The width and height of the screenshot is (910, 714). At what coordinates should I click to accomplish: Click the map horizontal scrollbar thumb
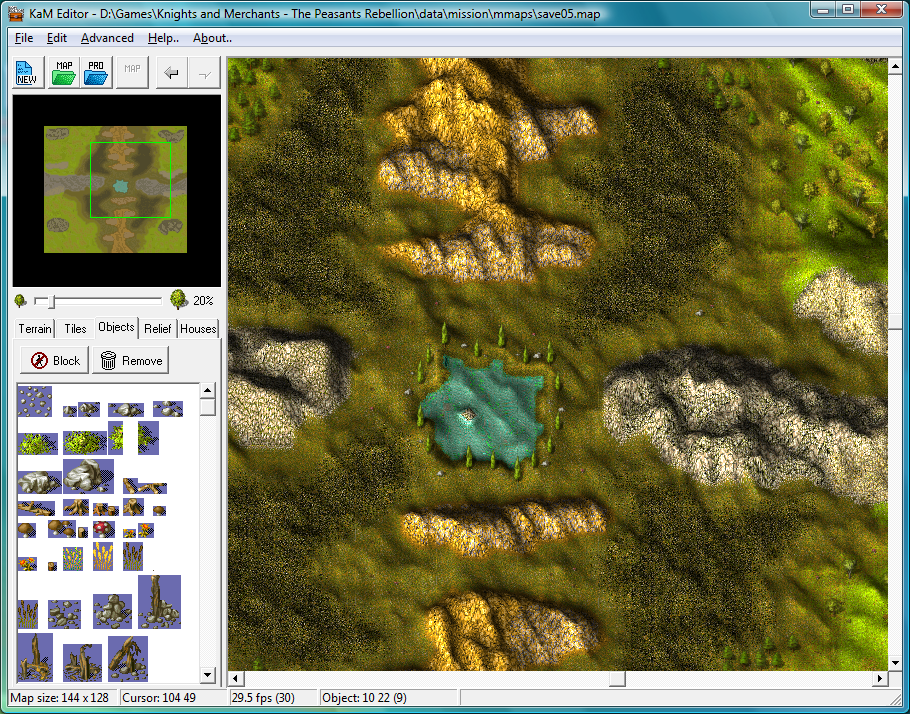[x=617, y=678]
